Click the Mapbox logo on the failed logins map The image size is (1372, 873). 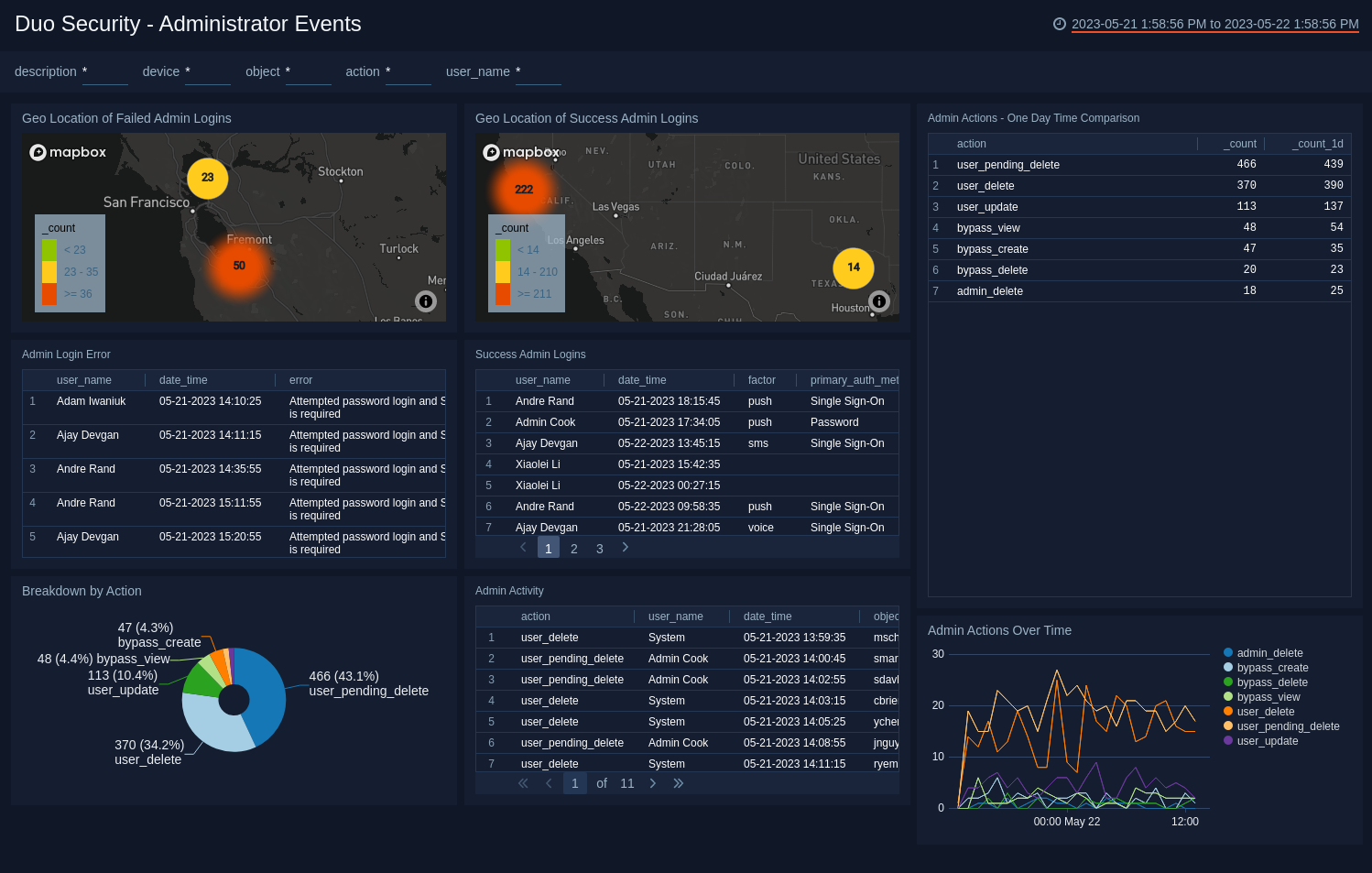[x=67, y=152]
